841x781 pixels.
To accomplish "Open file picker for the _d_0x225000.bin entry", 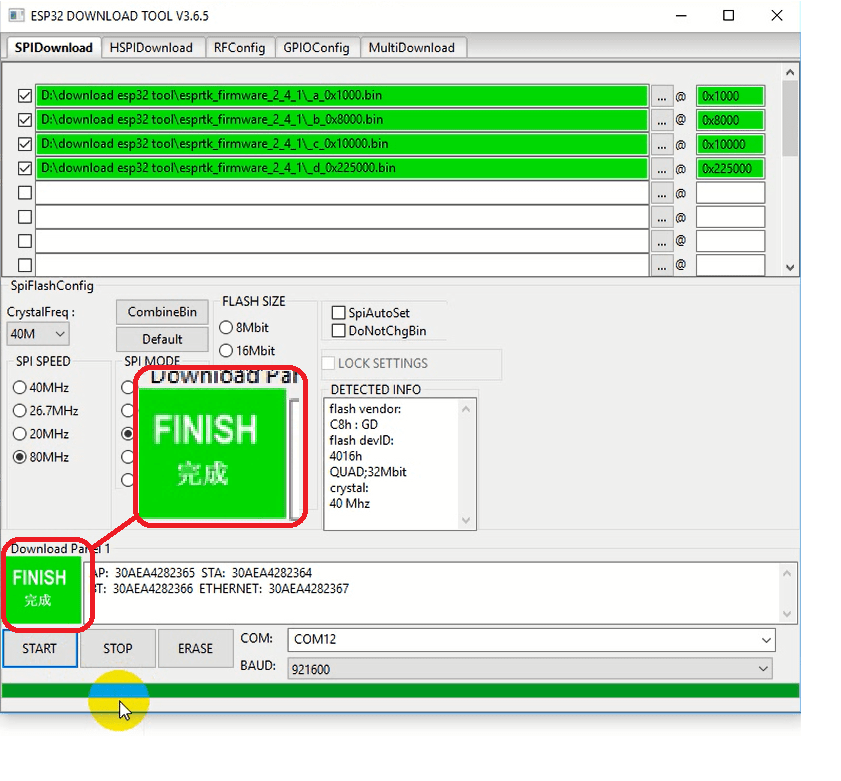I will 663,168.
